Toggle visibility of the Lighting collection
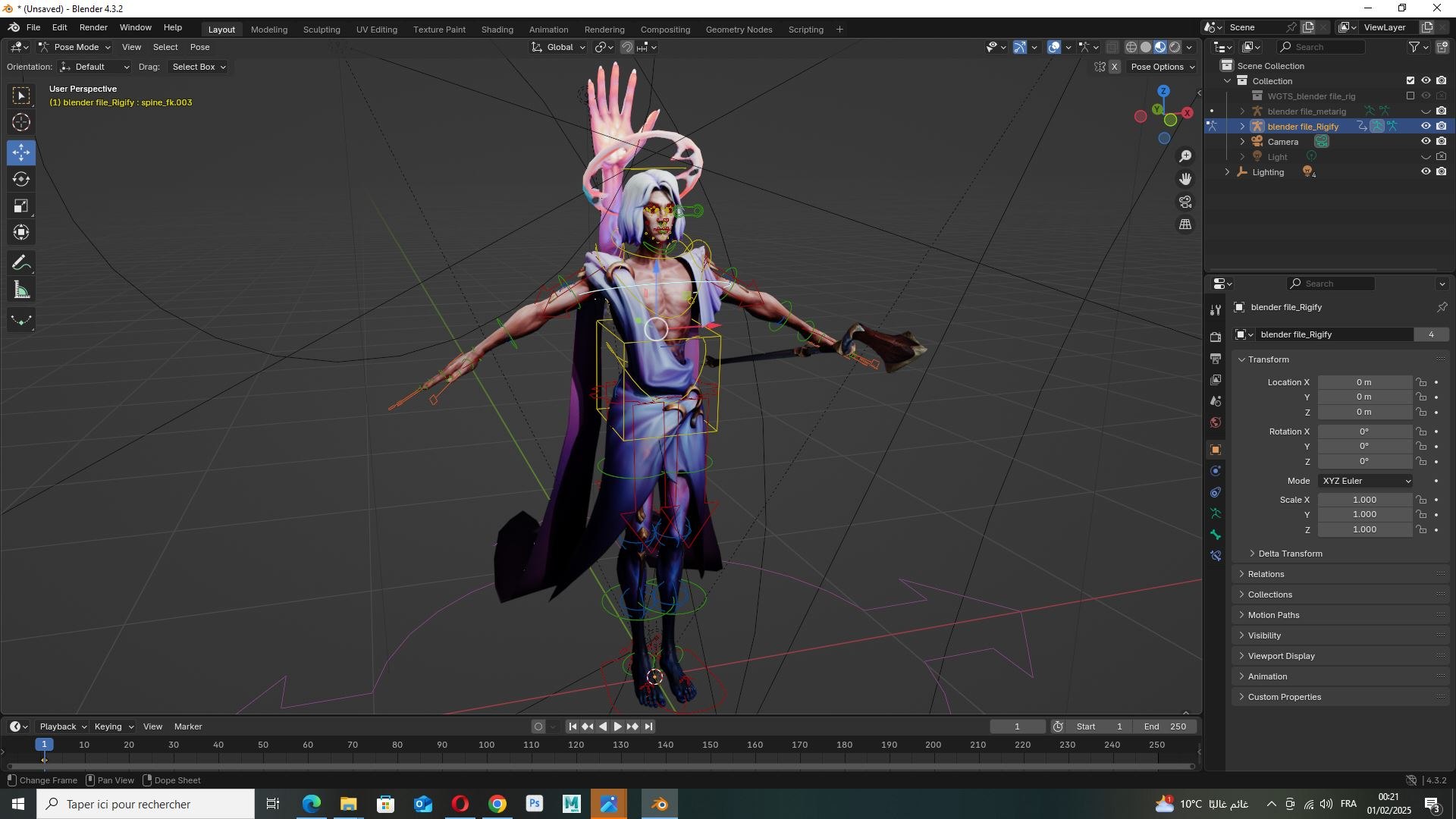Image resolution: width=1456 pixels, height=819 pixels. (1426, 172)
